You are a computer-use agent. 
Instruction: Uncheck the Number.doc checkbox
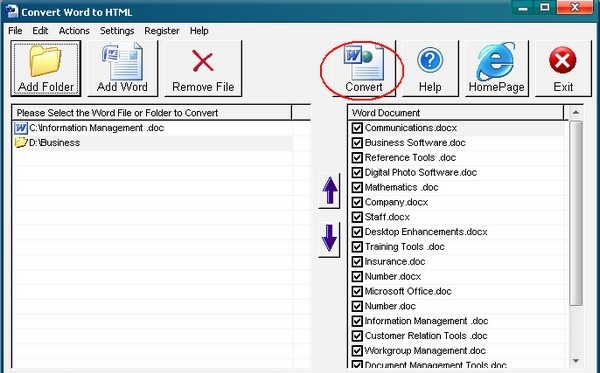[357, 306]
